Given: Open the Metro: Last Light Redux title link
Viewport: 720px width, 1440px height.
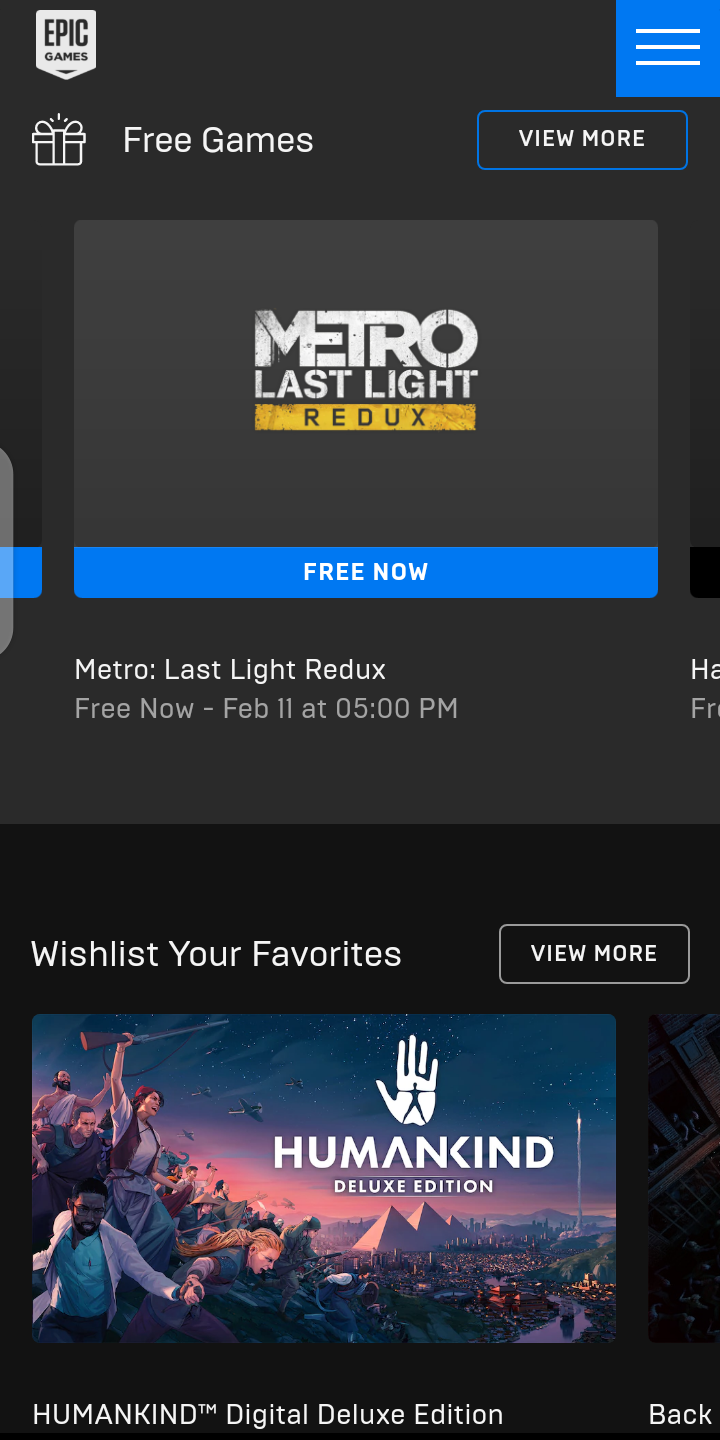Looking at the screenshot, I should tap(230, 669).
